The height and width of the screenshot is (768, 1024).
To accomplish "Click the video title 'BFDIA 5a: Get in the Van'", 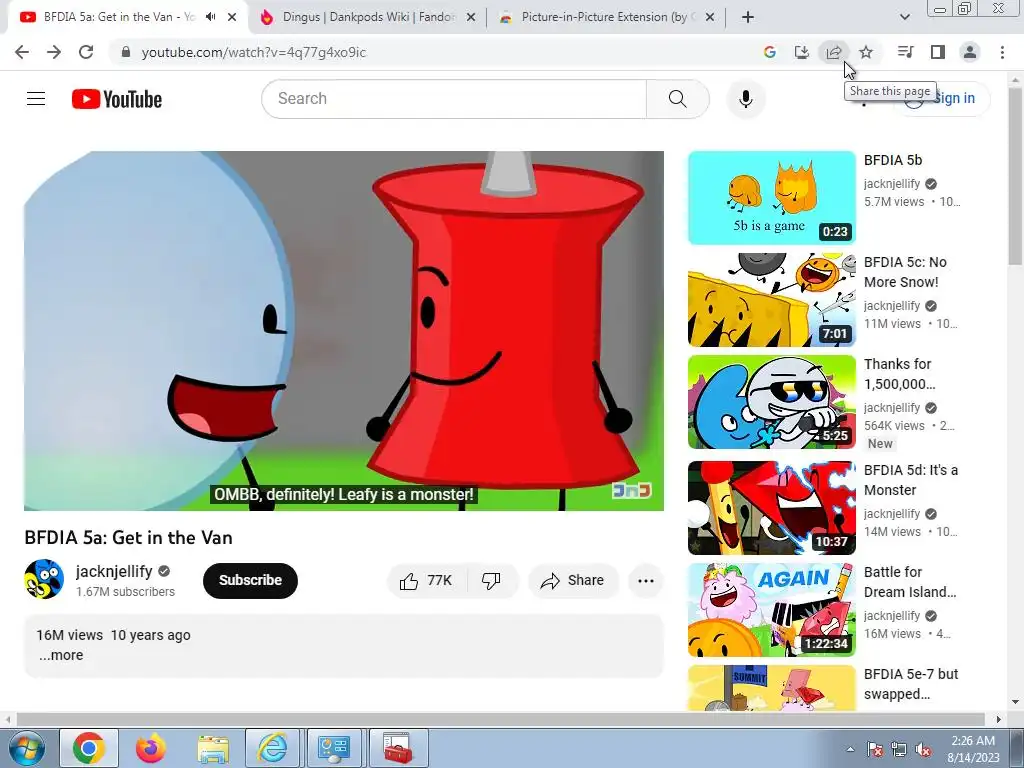I will [128, 537].
